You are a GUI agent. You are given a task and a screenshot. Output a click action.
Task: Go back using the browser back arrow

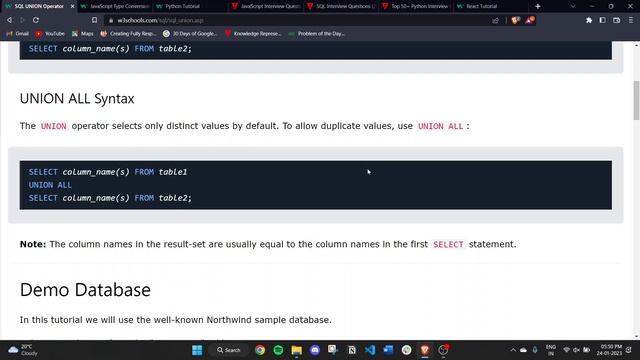(9, 20)
